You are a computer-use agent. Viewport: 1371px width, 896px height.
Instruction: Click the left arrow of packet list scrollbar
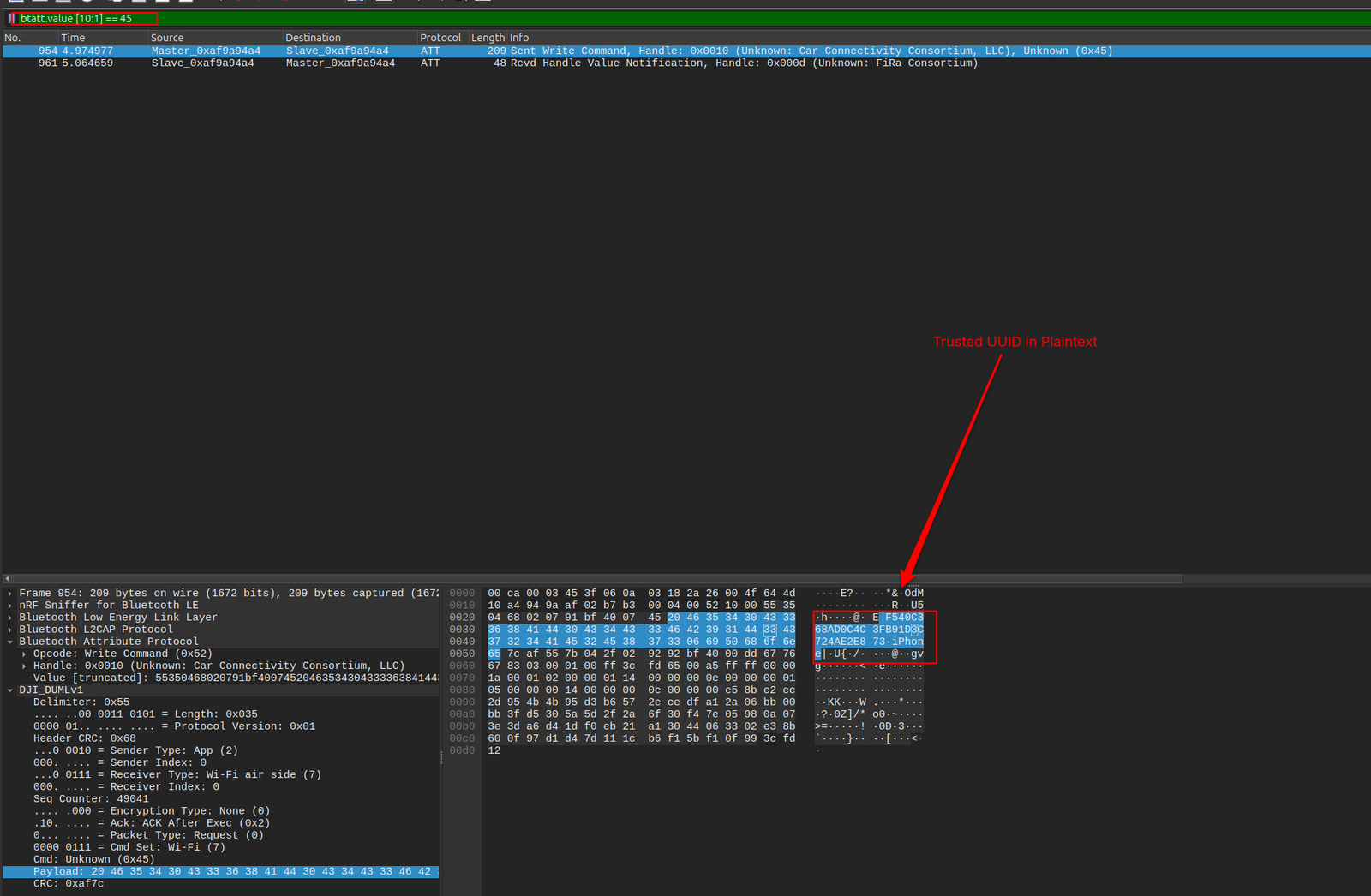pyautogui.click(x=7, y=579)
